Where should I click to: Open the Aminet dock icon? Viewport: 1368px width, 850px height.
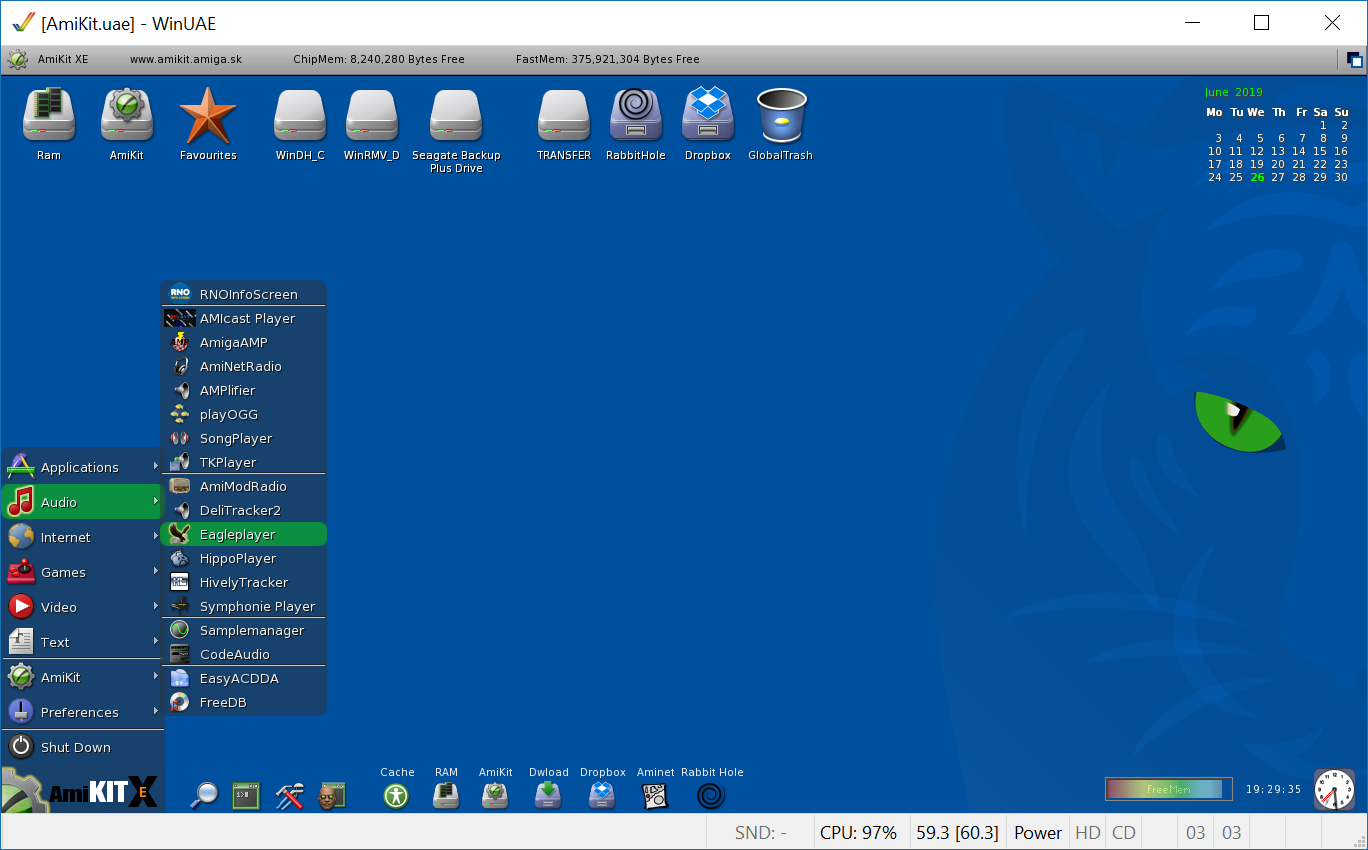pos(655,795)
